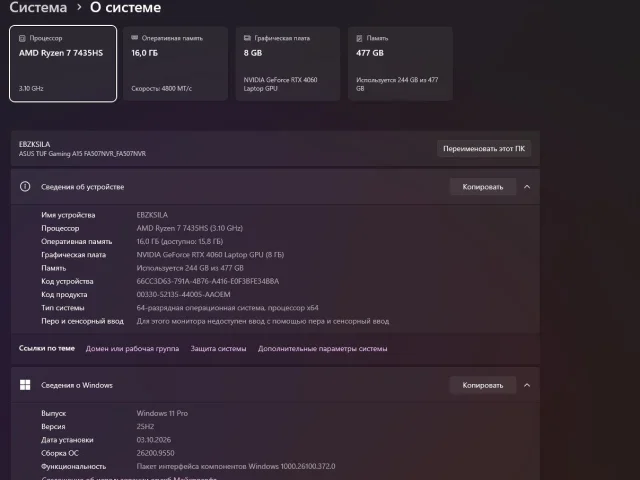Open the Процессор AMD Ryzen 7 card
This screenshot has height=480, width=640.
(63, 63)
